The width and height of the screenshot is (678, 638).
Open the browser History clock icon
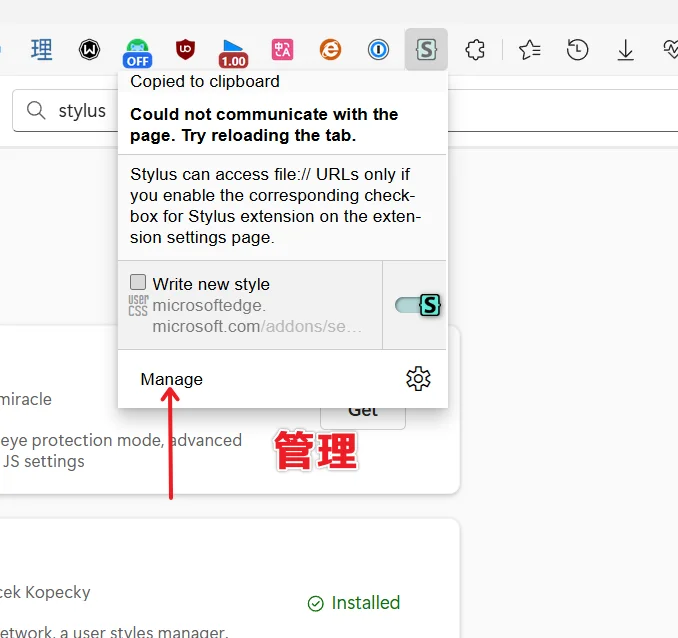point(578,50)
